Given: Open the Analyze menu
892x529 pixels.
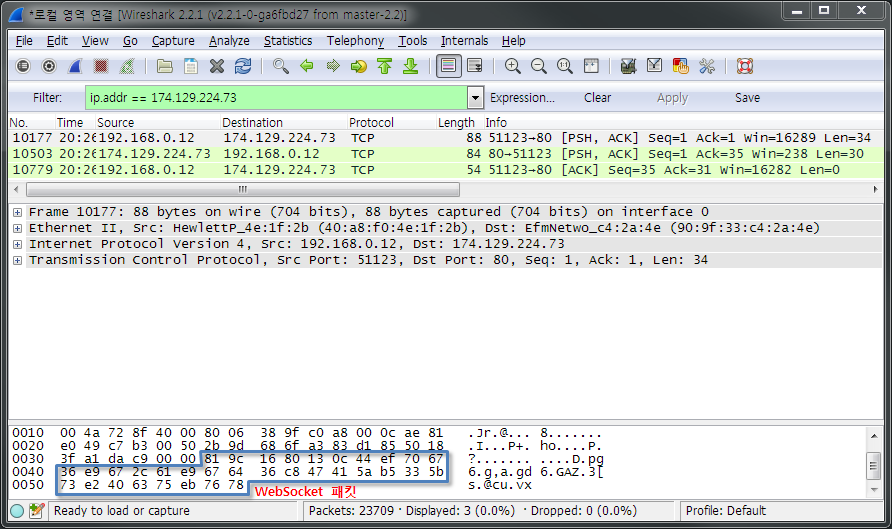Looking at the screenshot, I should [x=229, y=41].
